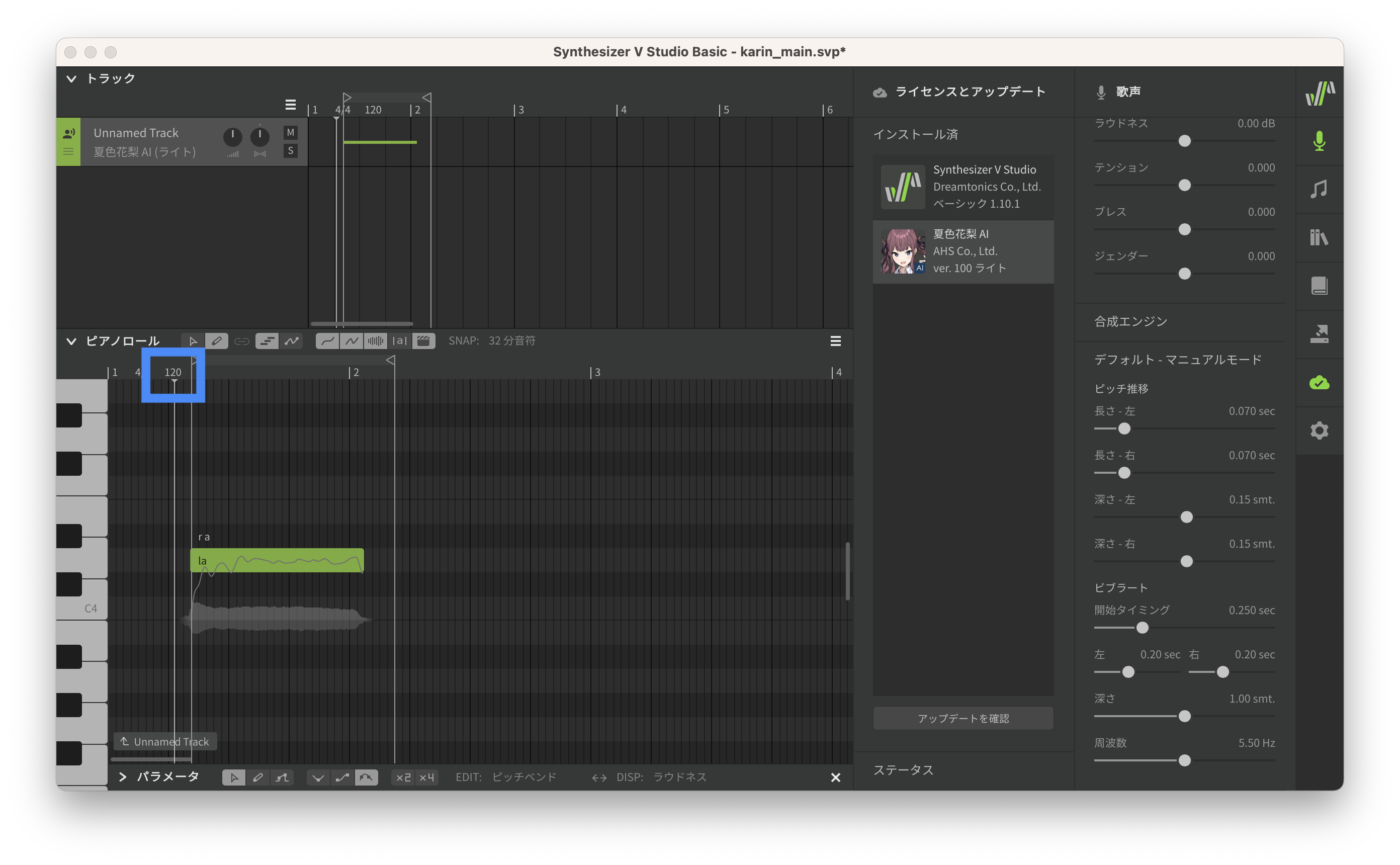Open the track panel hamburger menu

tap(291, 105)
